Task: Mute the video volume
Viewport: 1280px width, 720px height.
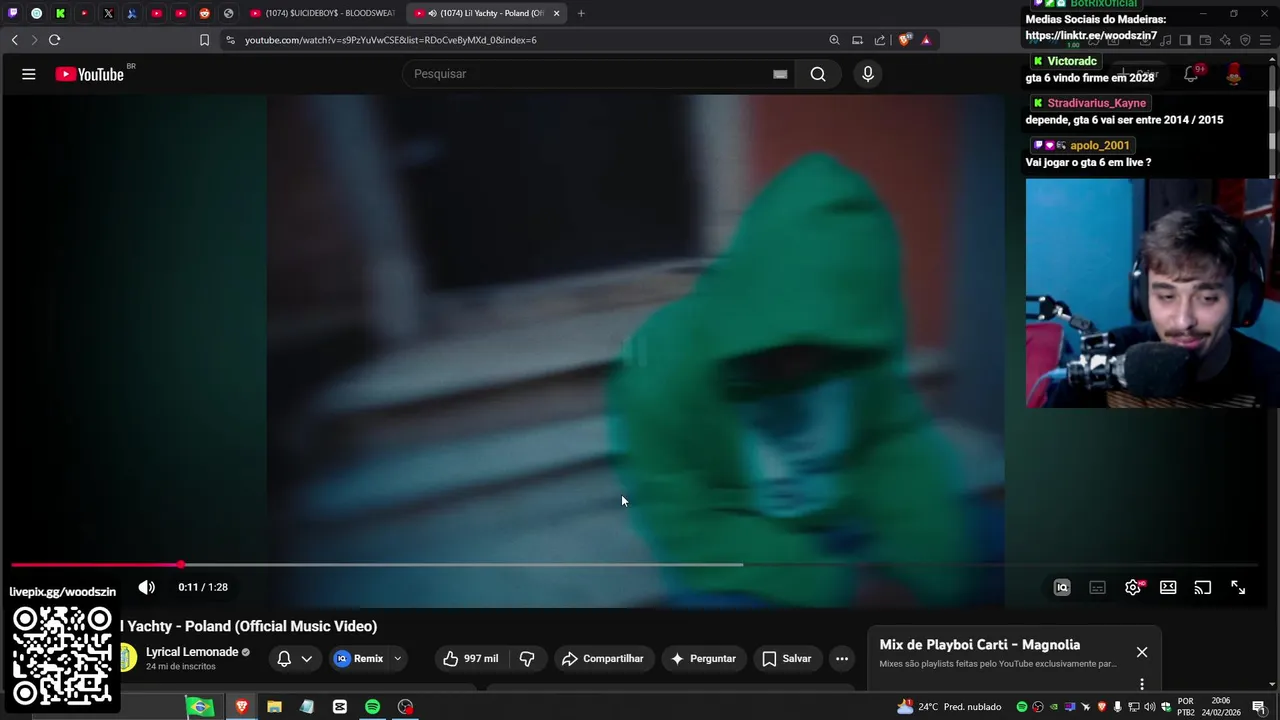Action: (x=147, y=587)
